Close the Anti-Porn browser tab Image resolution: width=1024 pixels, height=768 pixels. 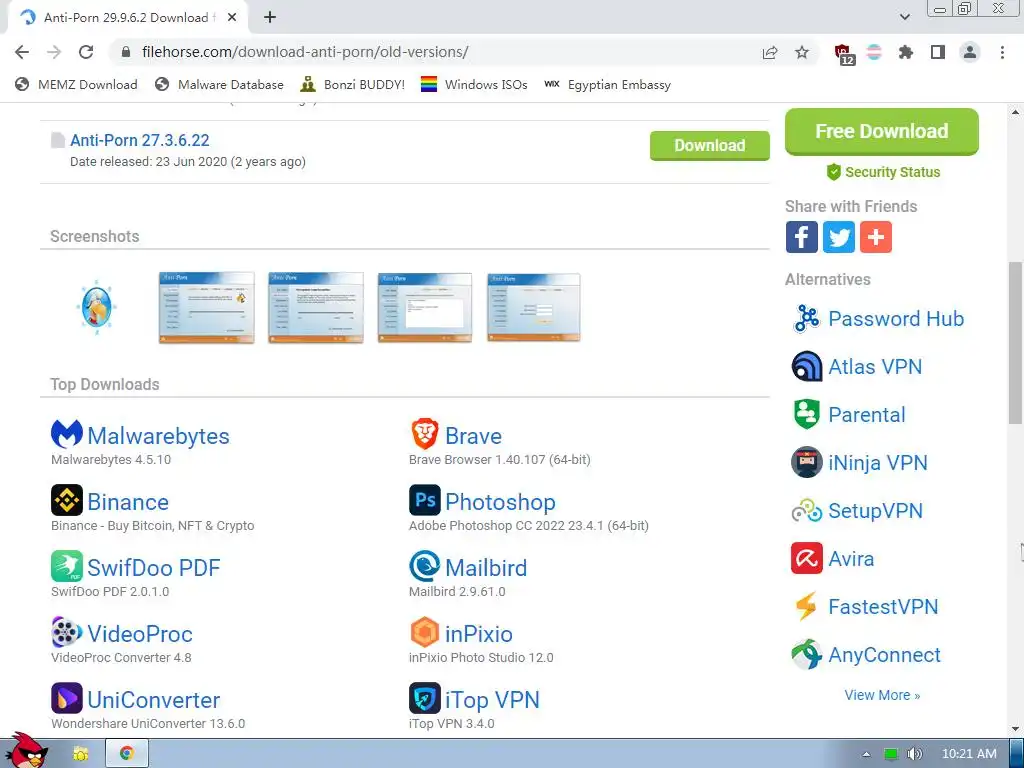tap(232, 18)
